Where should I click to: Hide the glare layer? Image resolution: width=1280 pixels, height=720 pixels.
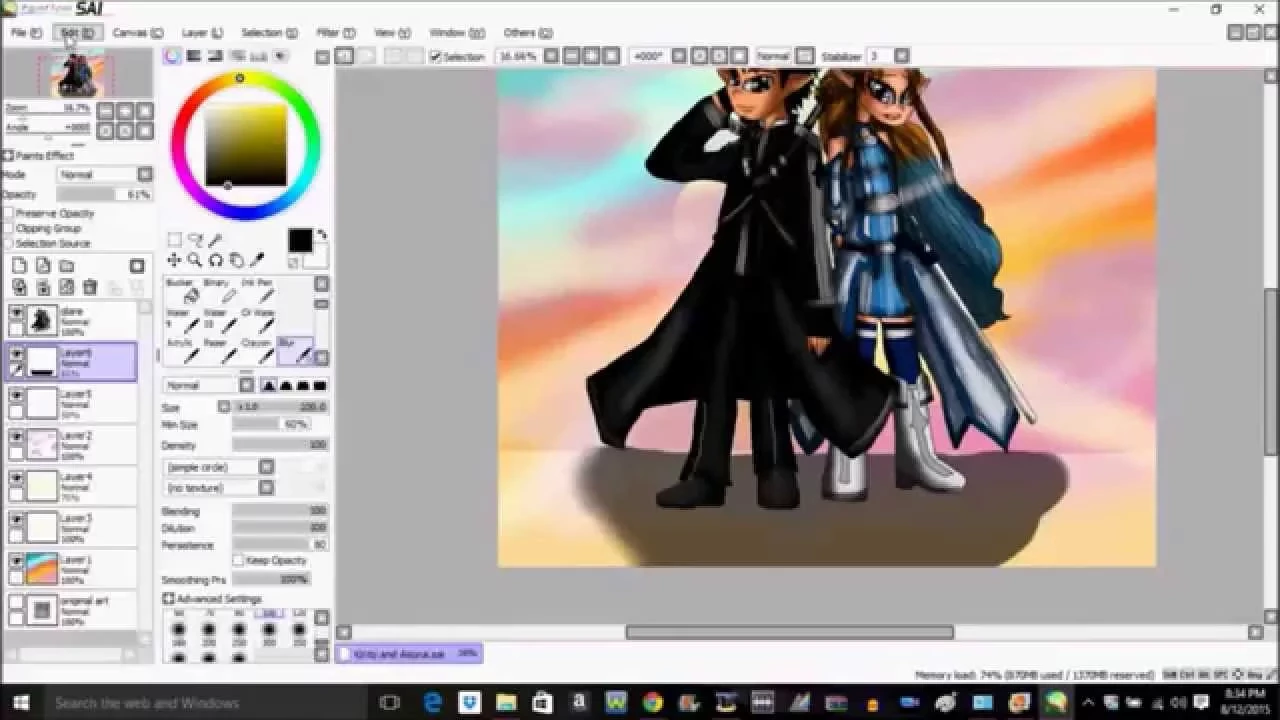[16, 312]
